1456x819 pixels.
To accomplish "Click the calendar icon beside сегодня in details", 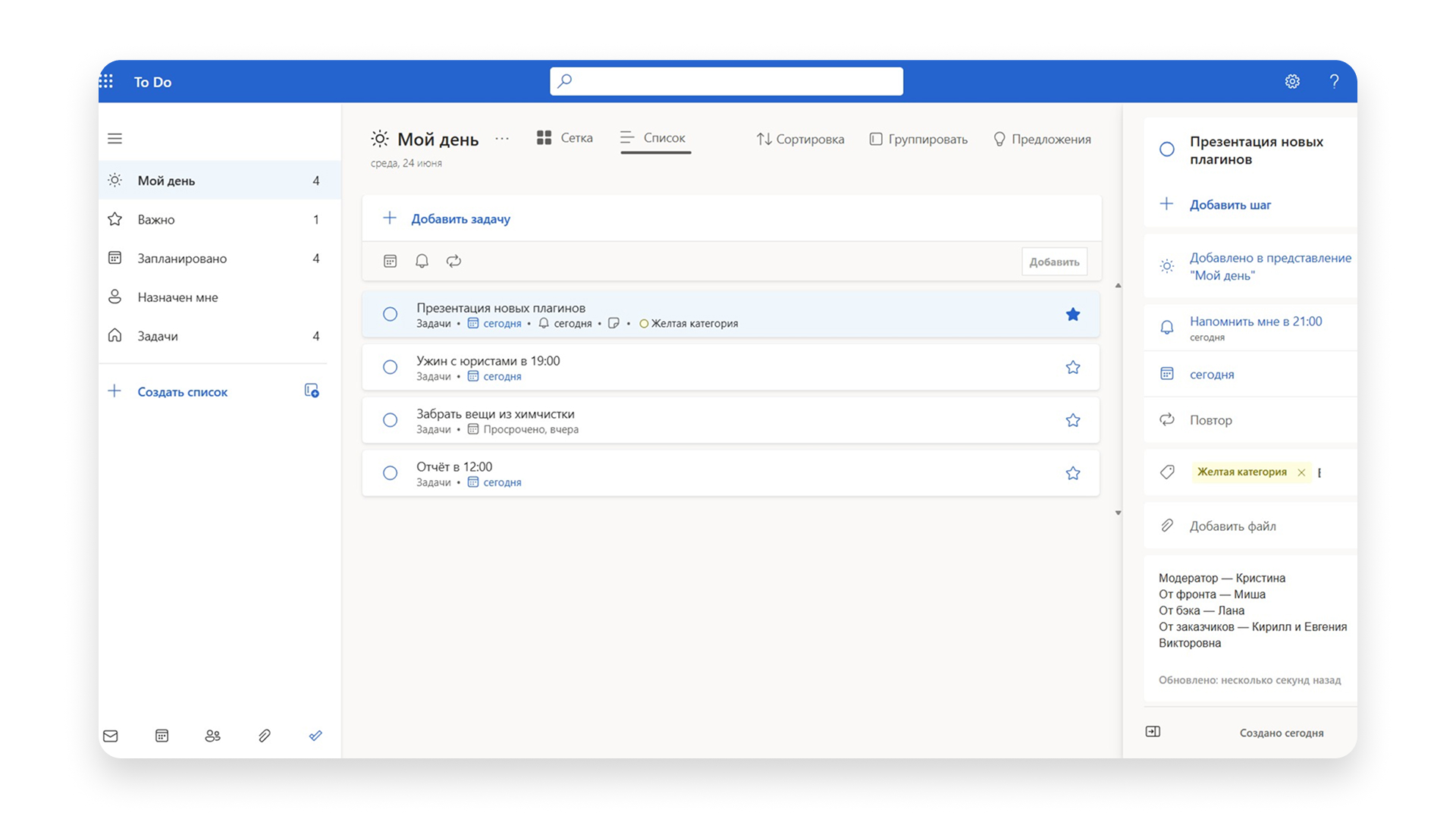I will pyautogui.click(x=1167, y=374).
